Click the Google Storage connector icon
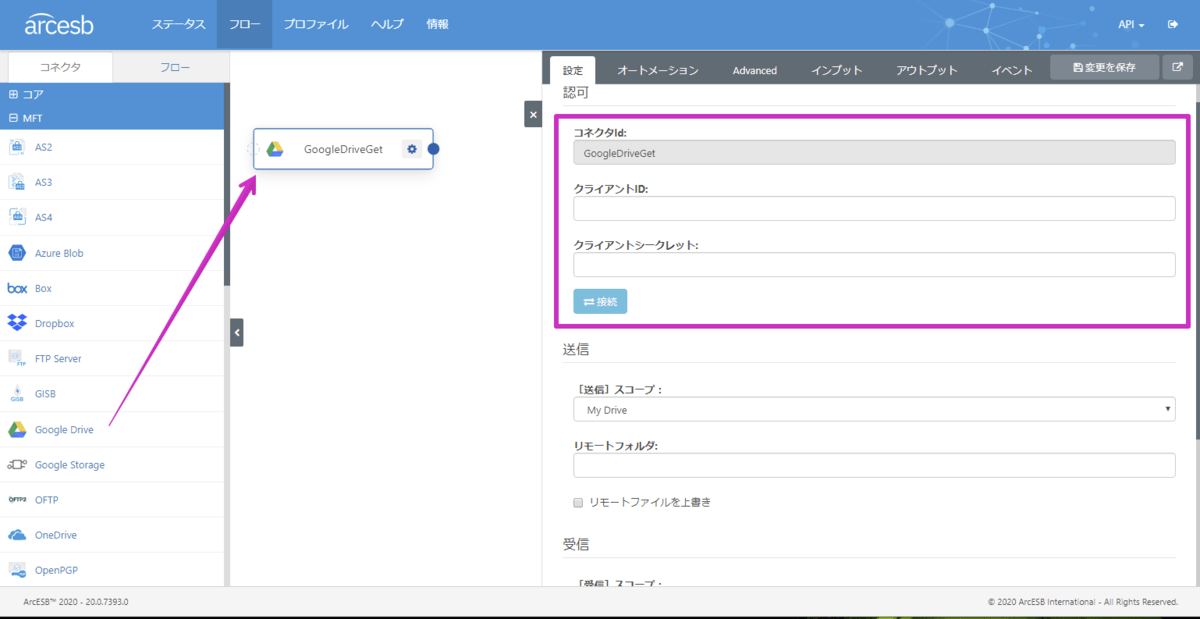This screenshot has width=1200, height=619. (17, 464)
